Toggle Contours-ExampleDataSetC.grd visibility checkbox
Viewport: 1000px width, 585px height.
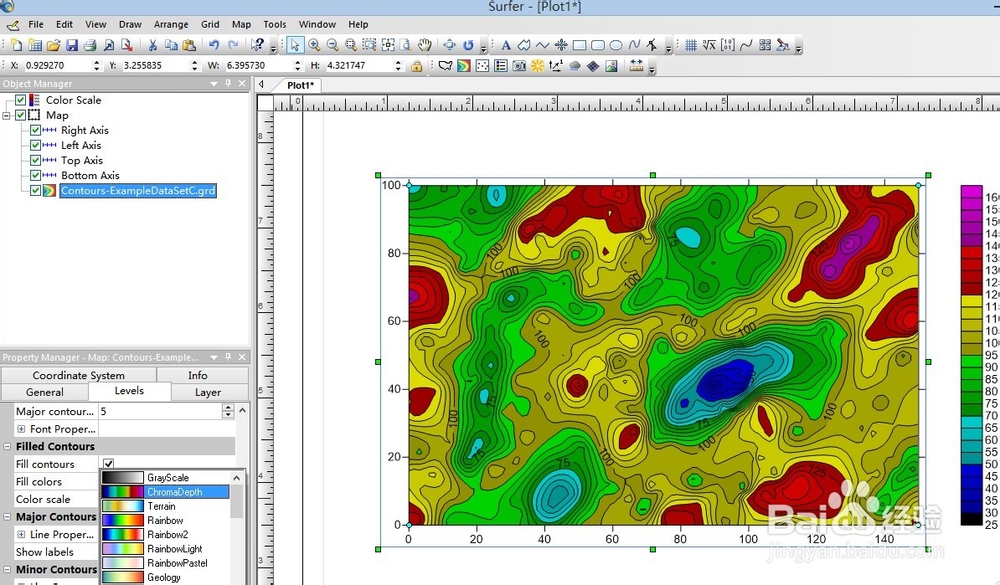(x=36, y=191)
